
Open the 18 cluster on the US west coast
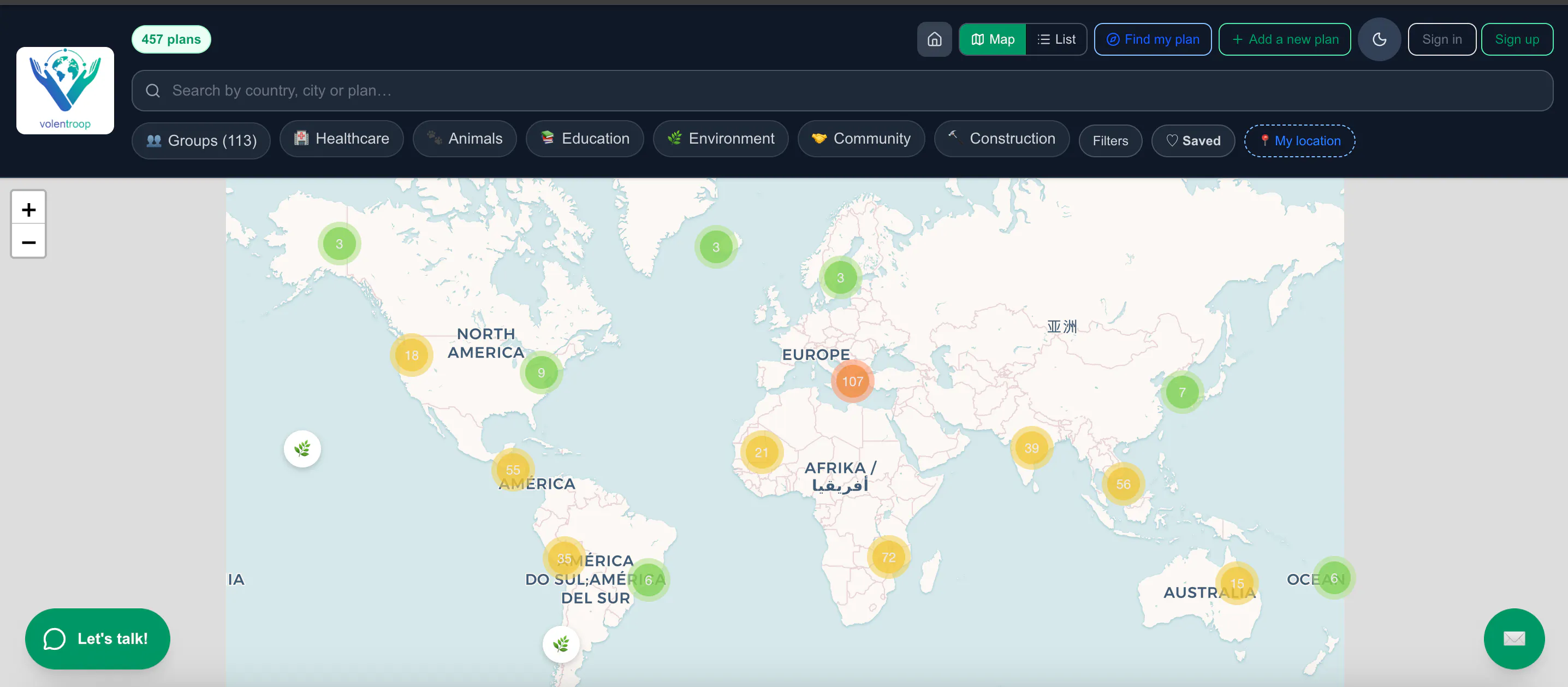point(412,355)
